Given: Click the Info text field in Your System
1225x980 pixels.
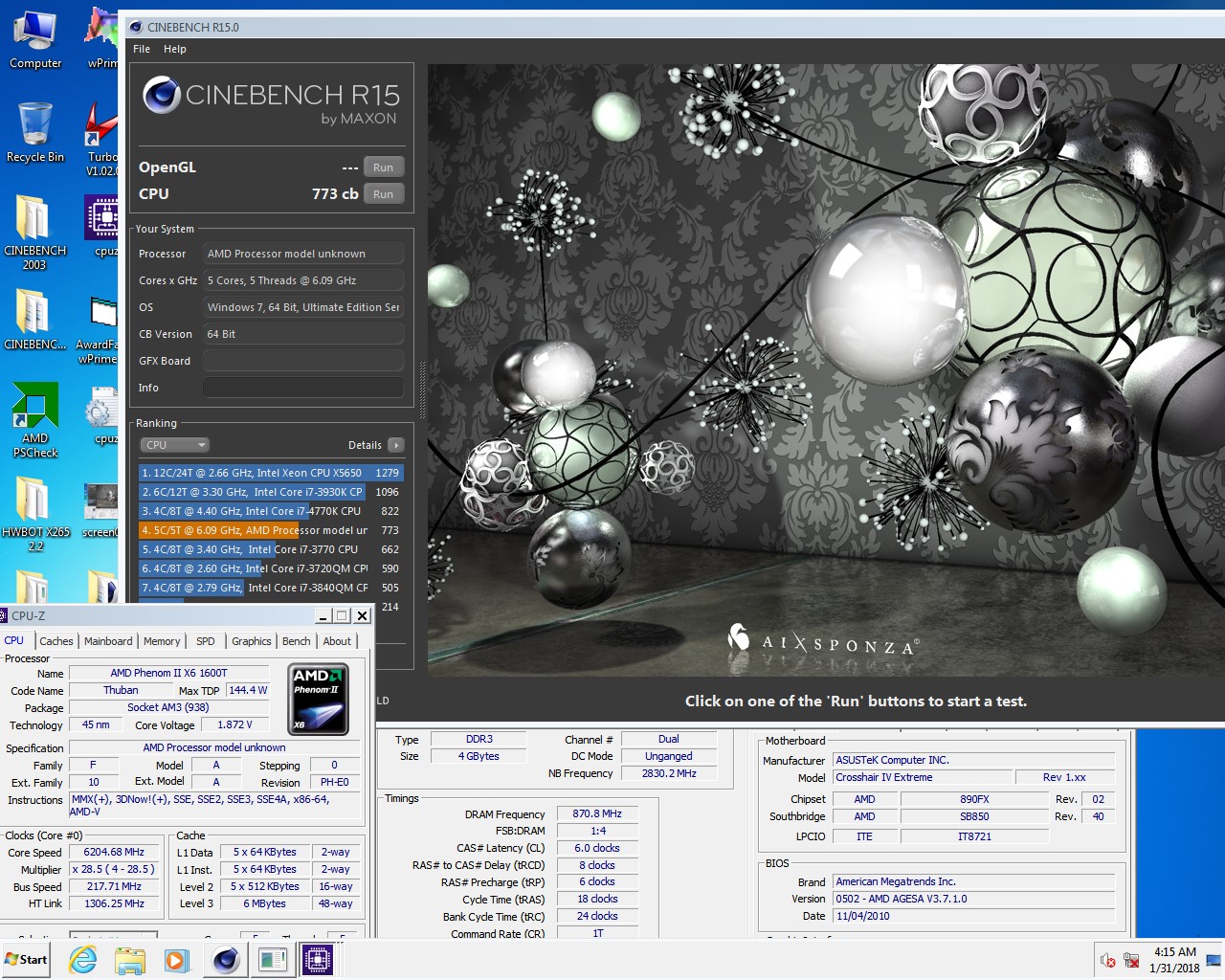Looking at the screenshot, I should coord(302,388).
